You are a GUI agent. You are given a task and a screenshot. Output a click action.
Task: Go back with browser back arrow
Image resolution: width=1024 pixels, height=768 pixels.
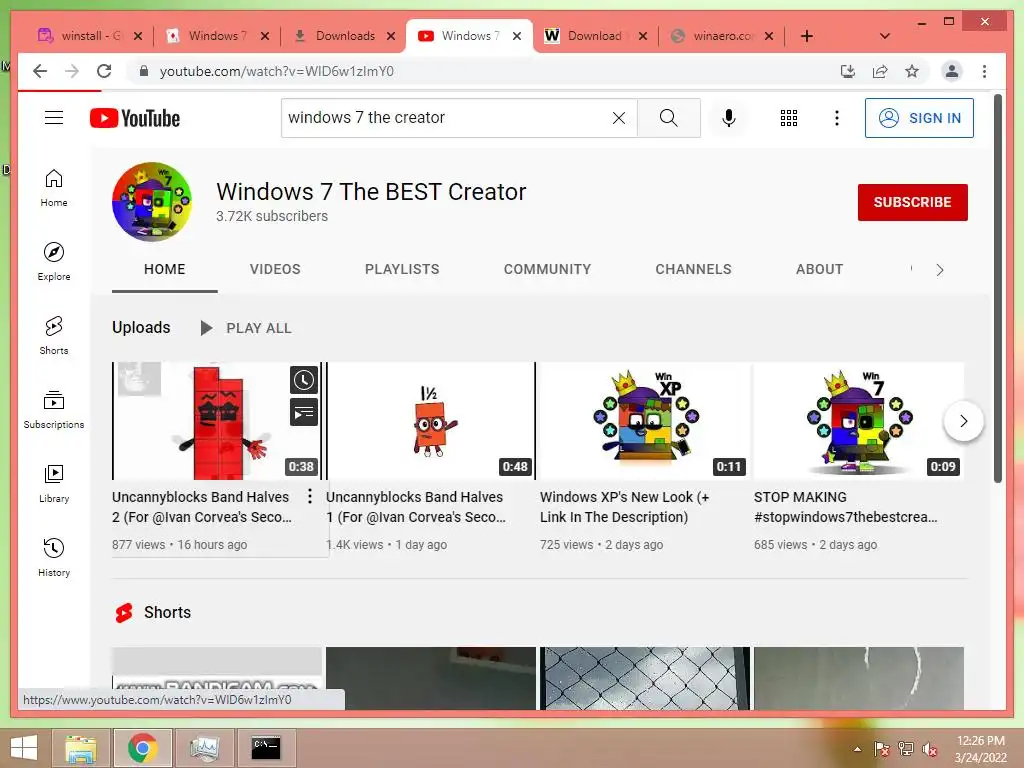40,71
